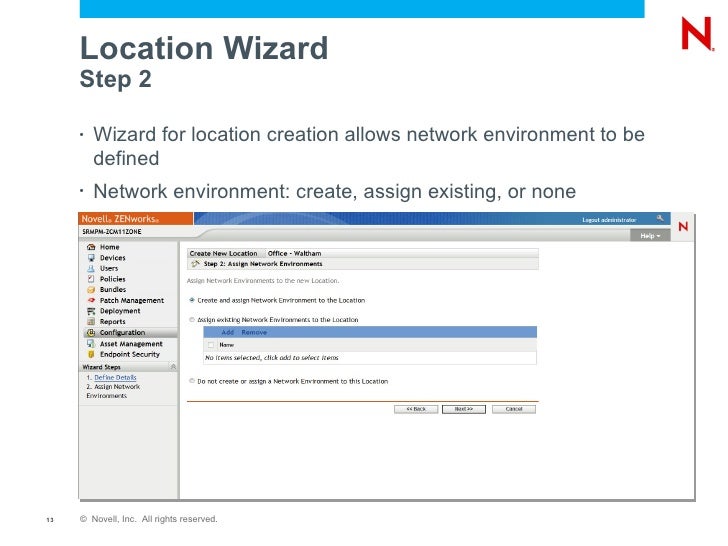Click the Cancel button
Screen dimensions: 728x546
514,409
